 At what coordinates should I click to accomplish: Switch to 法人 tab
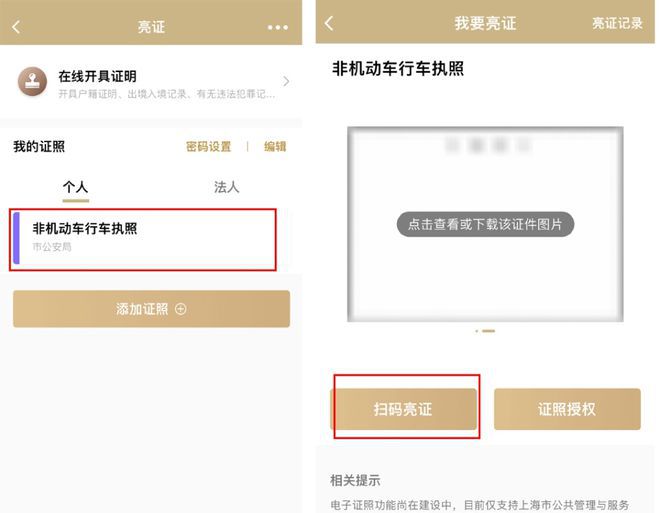point(226,187)
